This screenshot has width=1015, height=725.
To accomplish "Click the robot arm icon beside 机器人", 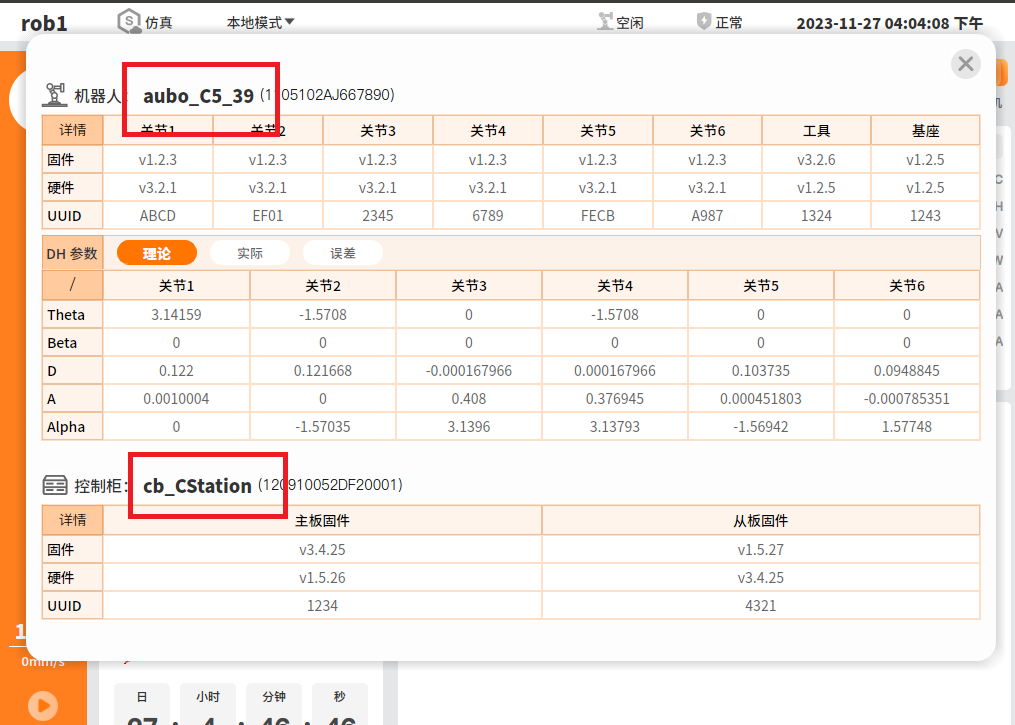I will 55,95.
